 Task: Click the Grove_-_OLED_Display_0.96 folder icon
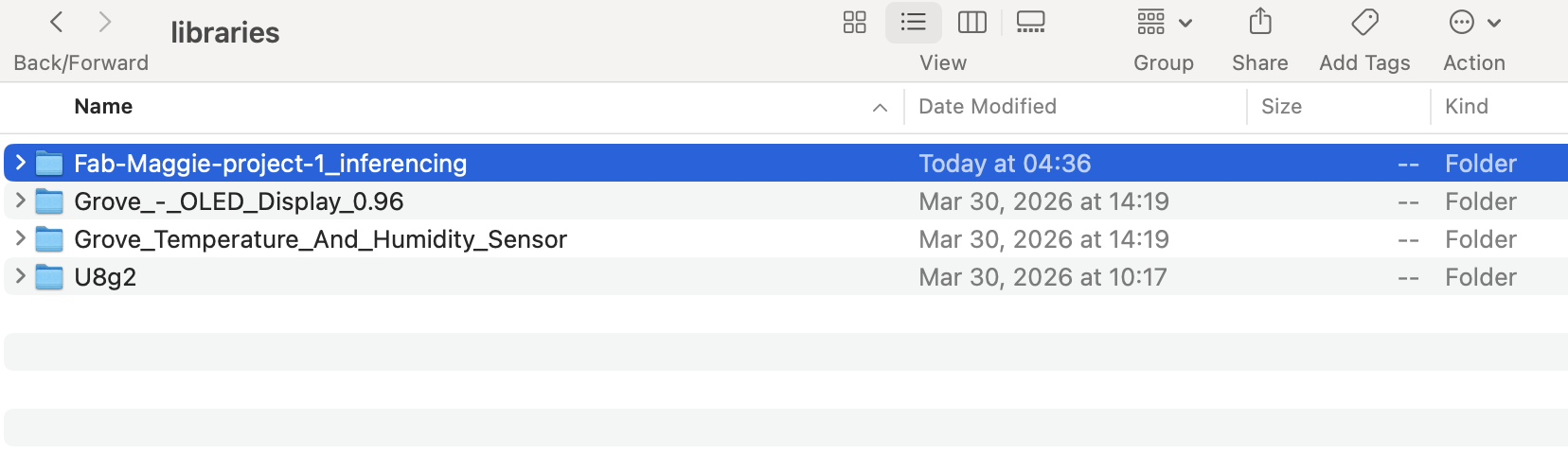click(49, 201)
